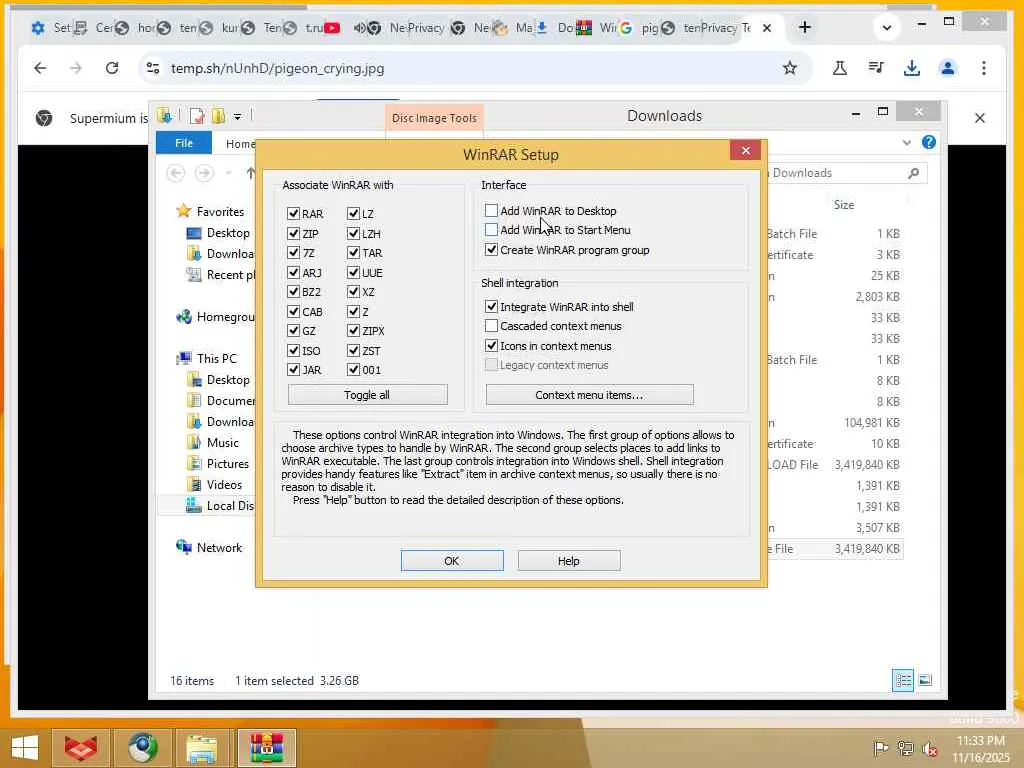Click the properties icon in Explorer title bar
The image size is (1024, 768).
(x=197, y=116)
